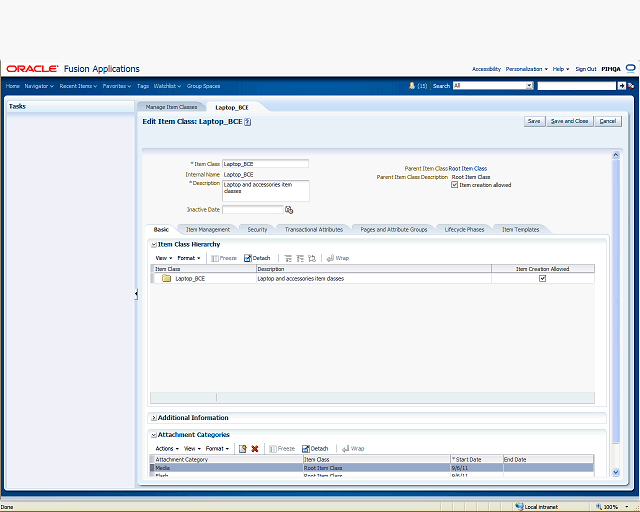Open the help icon beside Edit Item Class title
Viewport: 640px width, 512px height.
point(248,122)
